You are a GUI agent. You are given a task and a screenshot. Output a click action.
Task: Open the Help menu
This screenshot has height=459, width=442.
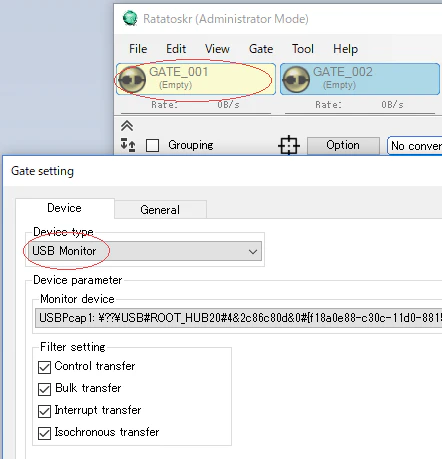point(345,49)
